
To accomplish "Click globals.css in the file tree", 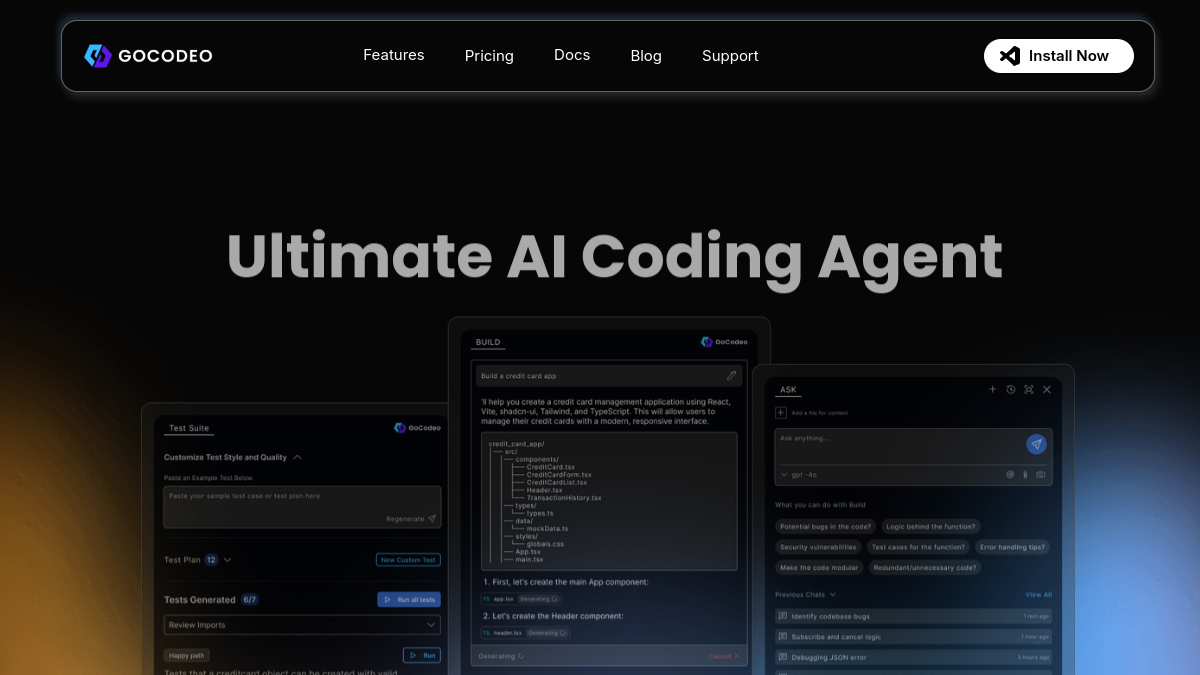I will [x=545, y=544].
